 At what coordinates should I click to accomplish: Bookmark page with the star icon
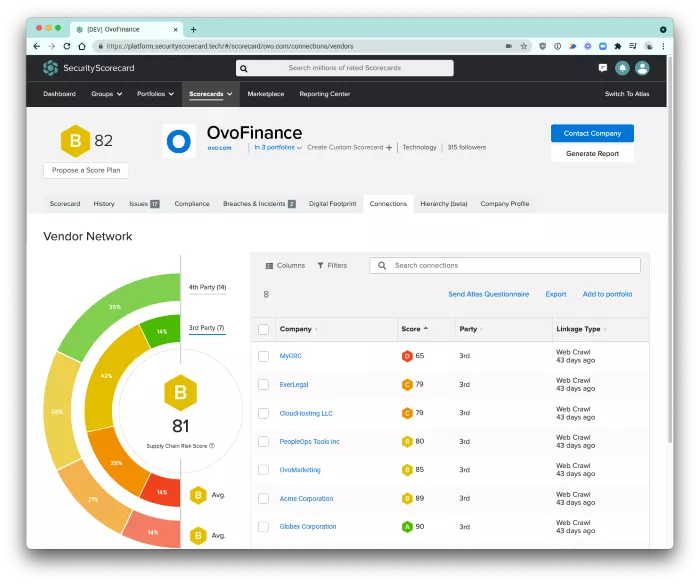[524, 46]
